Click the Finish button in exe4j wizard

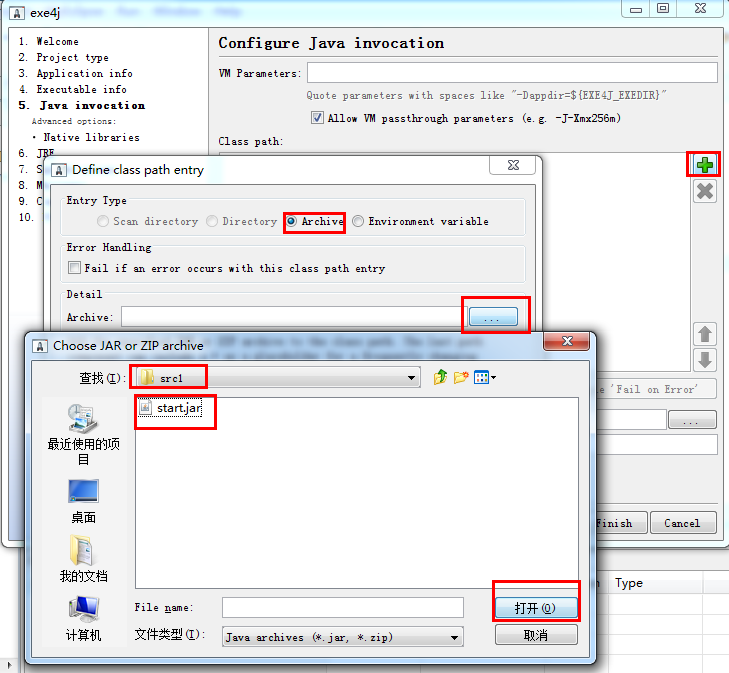click(x=621, y=523)
